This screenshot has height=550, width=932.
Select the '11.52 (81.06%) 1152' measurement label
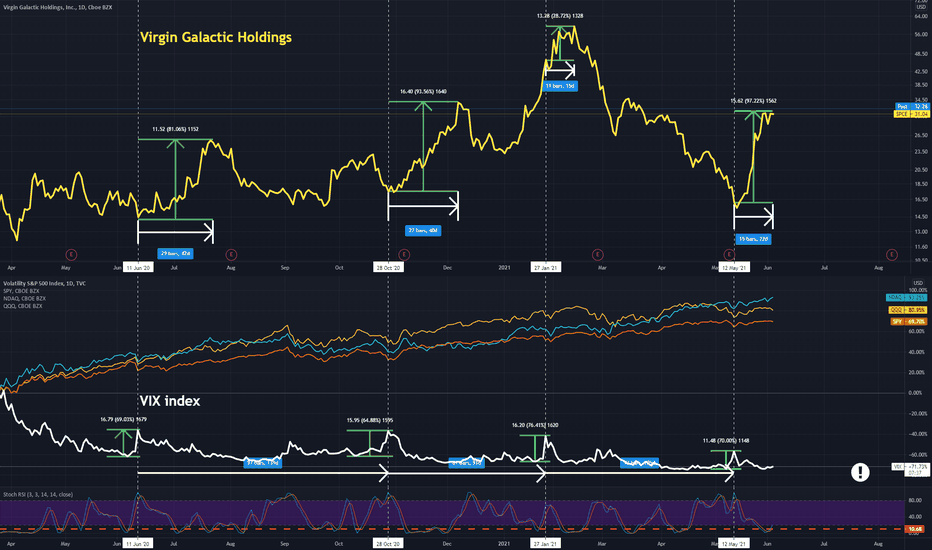pyautogui.click(x=175, y=129)
